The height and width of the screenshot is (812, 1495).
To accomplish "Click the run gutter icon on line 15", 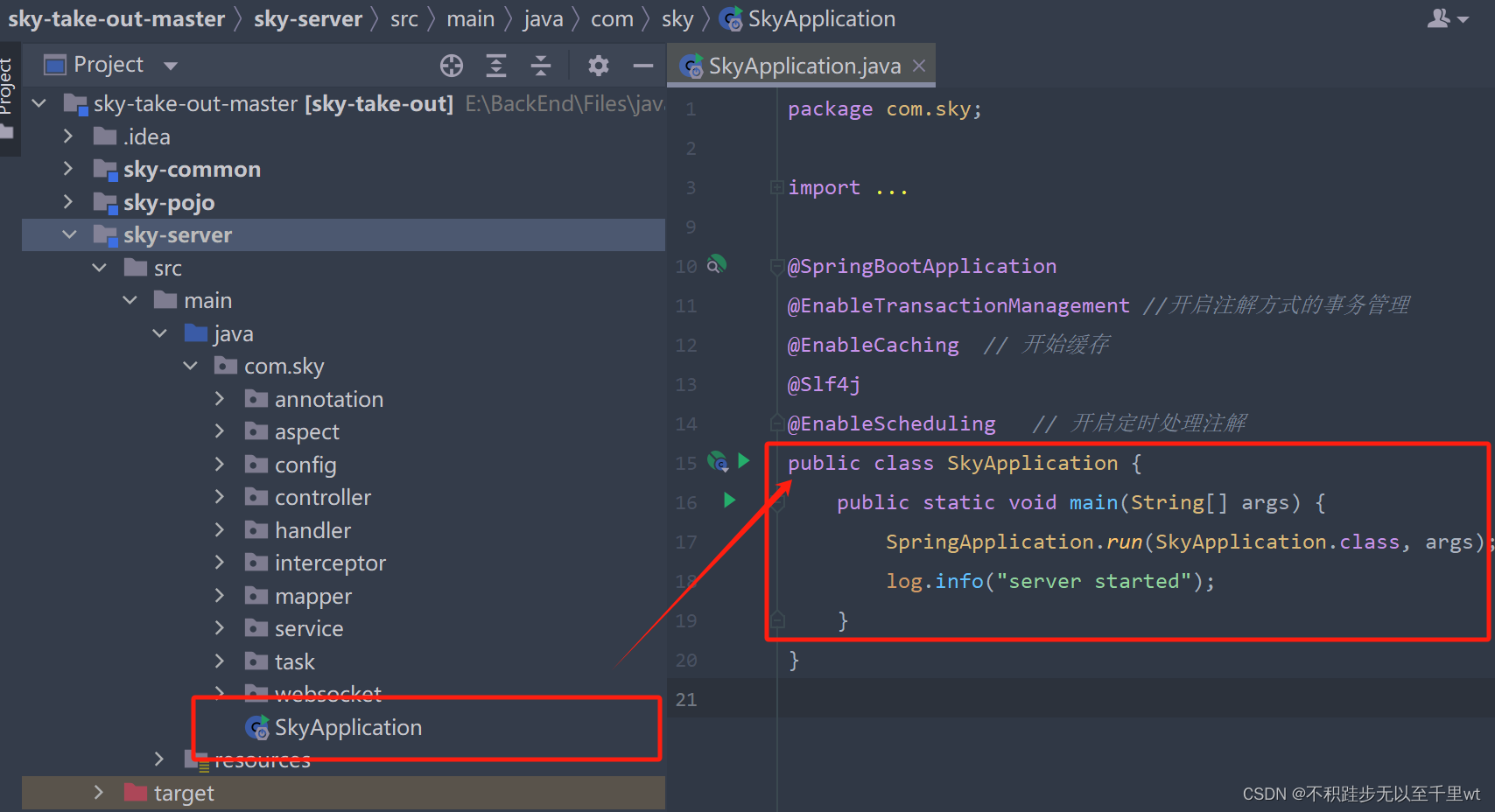I will coord(743,460).
